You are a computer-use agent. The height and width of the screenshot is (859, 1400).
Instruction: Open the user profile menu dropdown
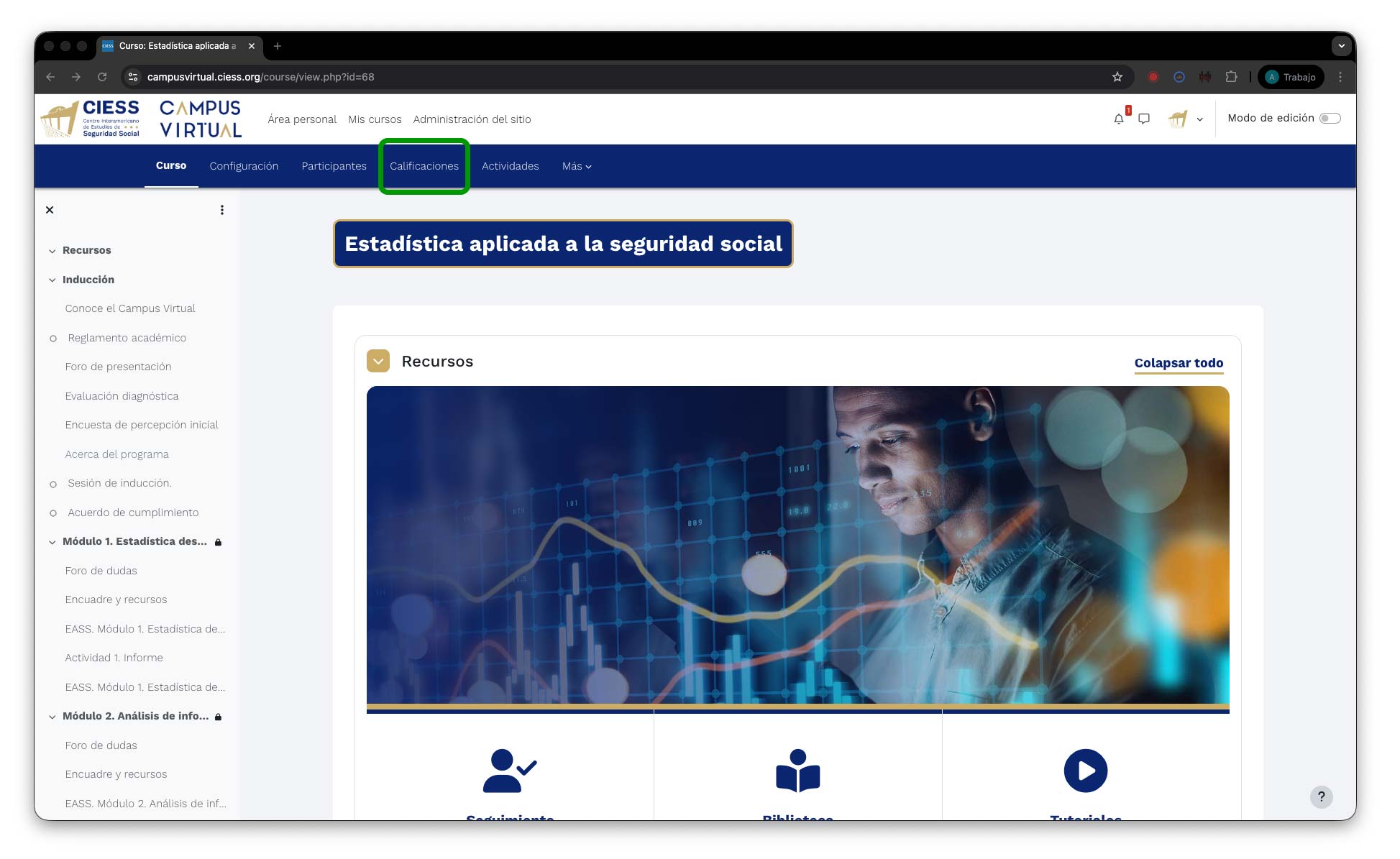[x=1186, y=119]
